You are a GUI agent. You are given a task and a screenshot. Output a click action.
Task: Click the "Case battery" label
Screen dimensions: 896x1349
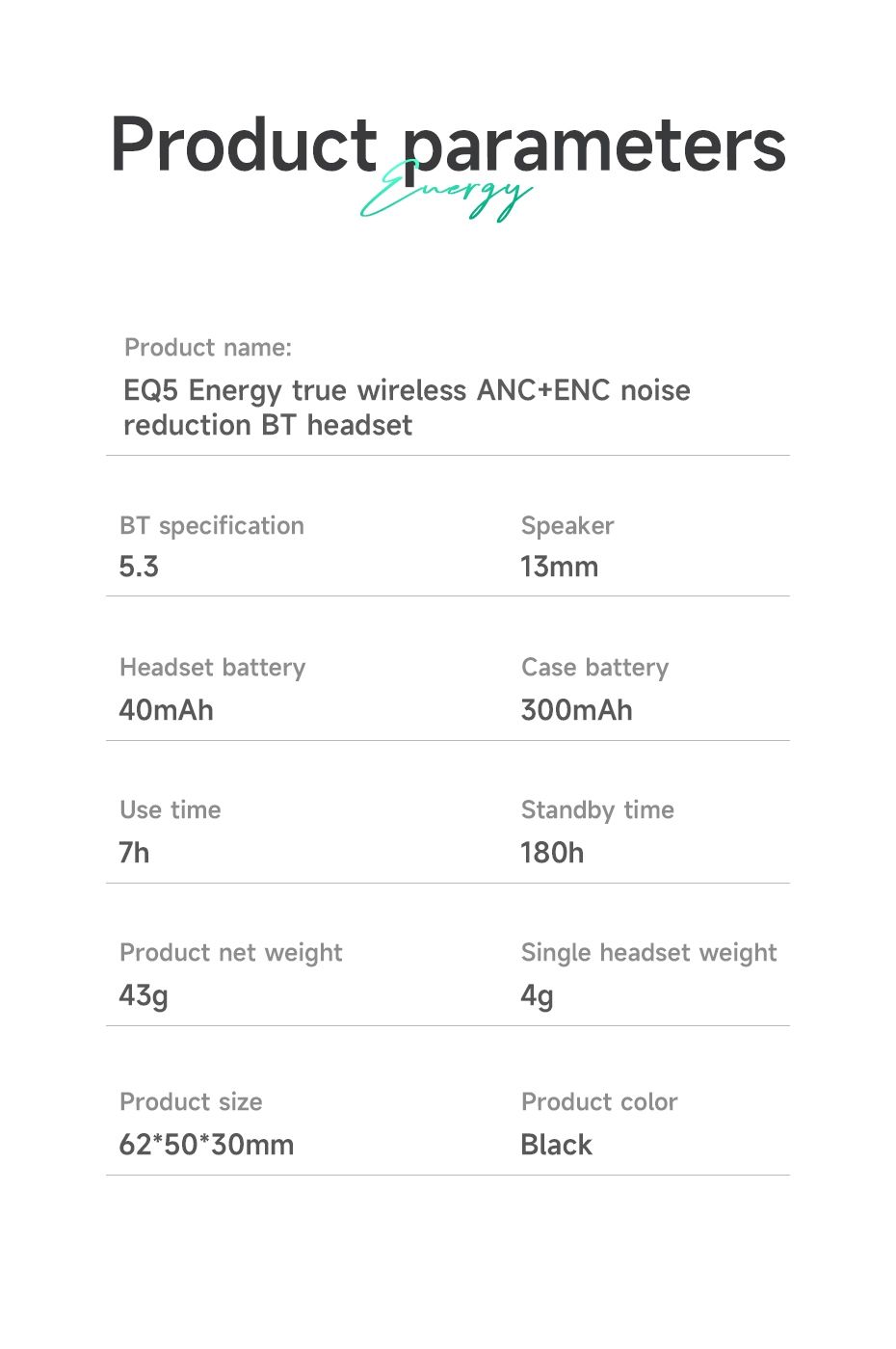click(x=594, y=667)
